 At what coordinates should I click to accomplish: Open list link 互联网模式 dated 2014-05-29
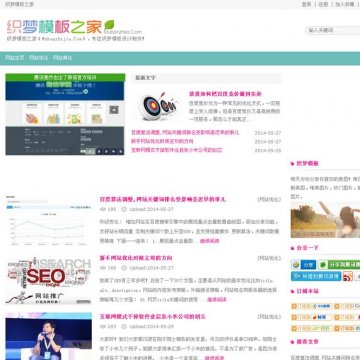pos(177,150)
